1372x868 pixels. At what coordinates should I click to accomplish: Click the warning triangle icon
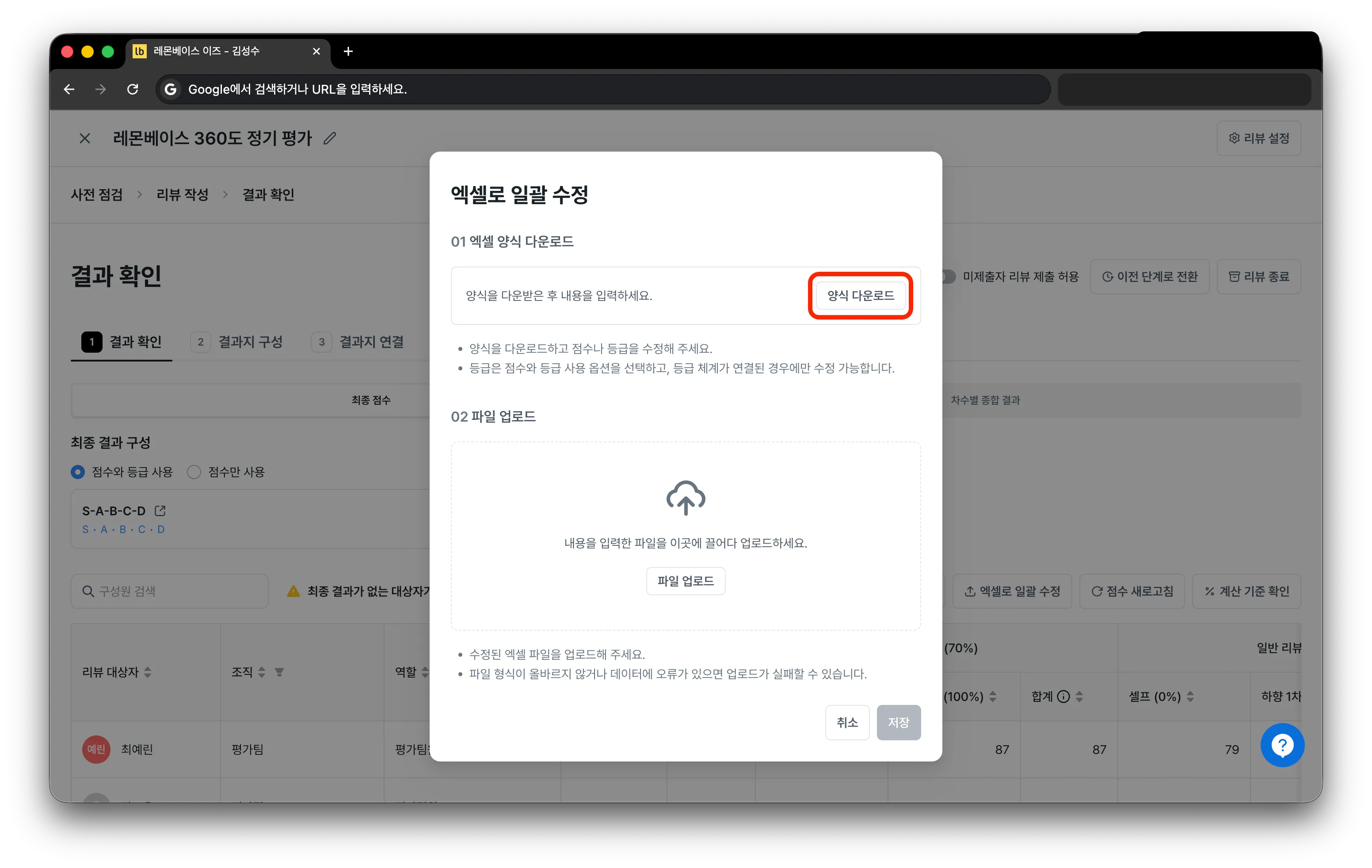point(293,591)
